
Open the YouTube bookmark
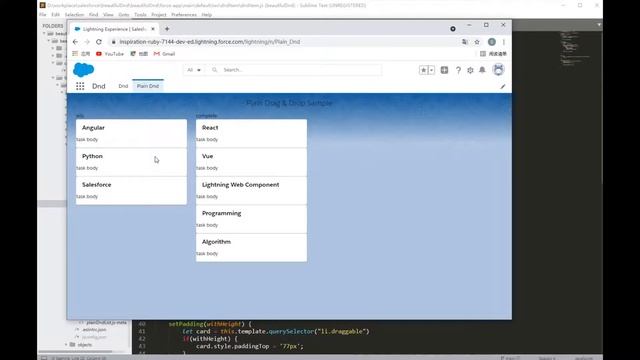tap(110, 54)
